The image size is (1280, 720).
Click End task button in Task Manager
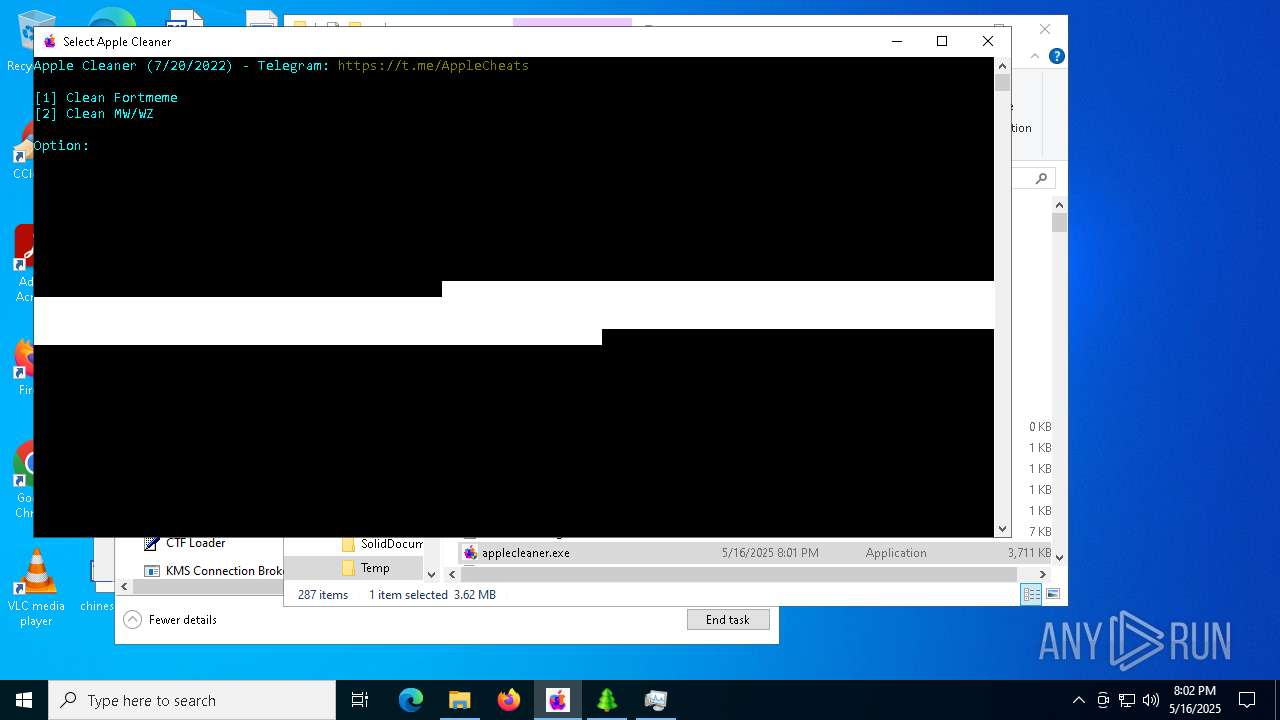coord(728,620)
